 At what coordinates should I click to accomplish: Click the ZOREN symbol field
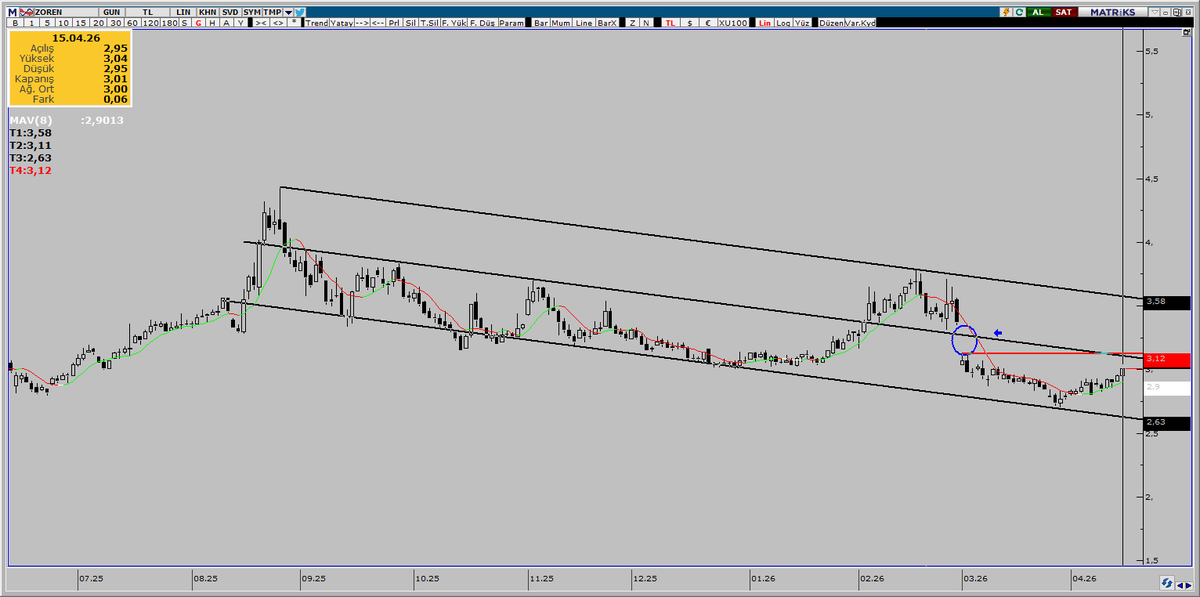pyautogui.click(x=65, y=12)
